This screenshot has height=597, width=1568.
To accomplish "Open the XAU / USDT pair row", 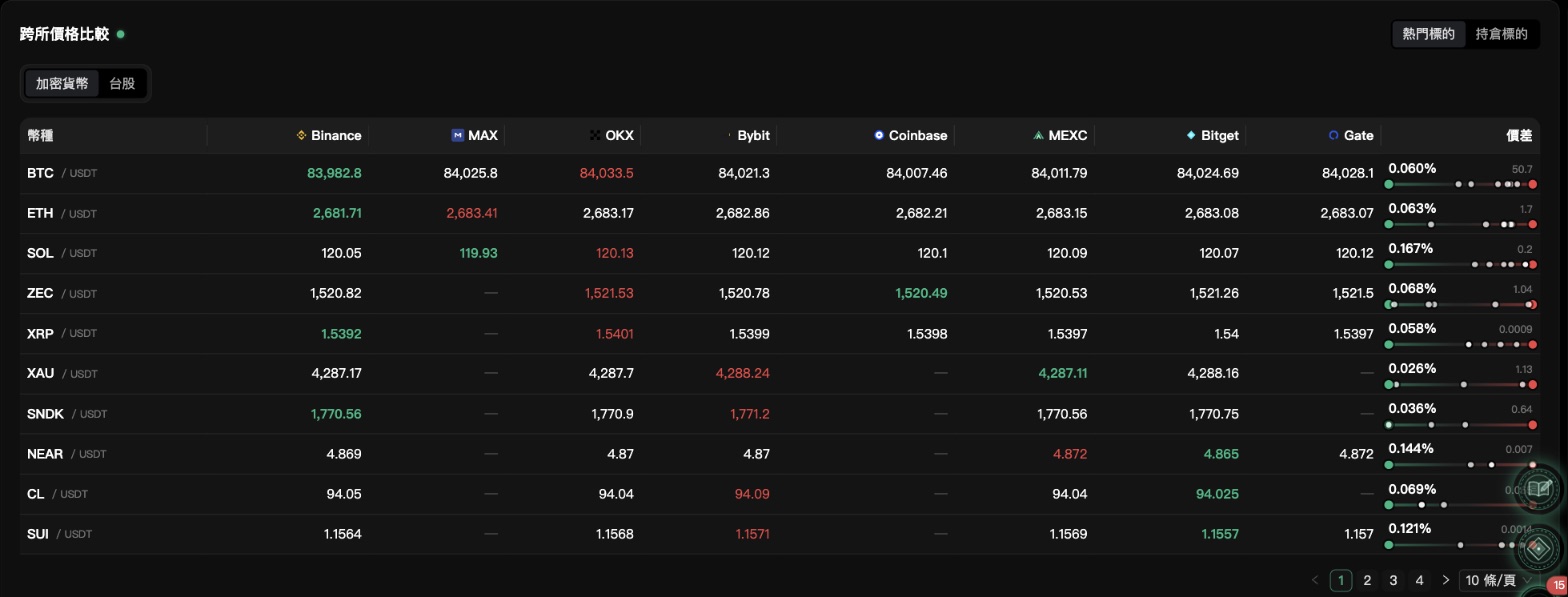I will tap(780, 373).
